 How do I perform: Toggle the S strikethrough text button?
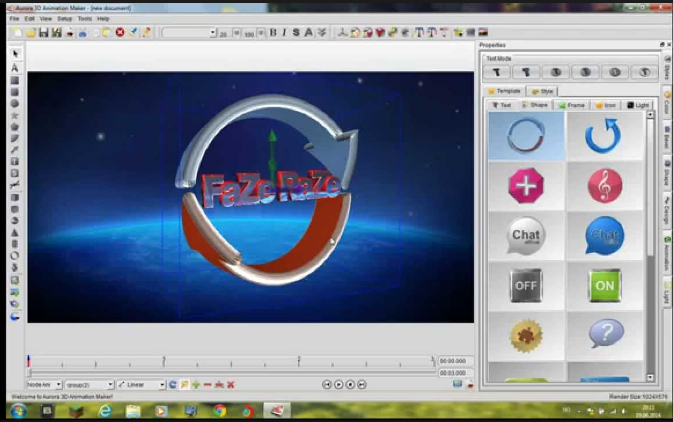[296, 33]
